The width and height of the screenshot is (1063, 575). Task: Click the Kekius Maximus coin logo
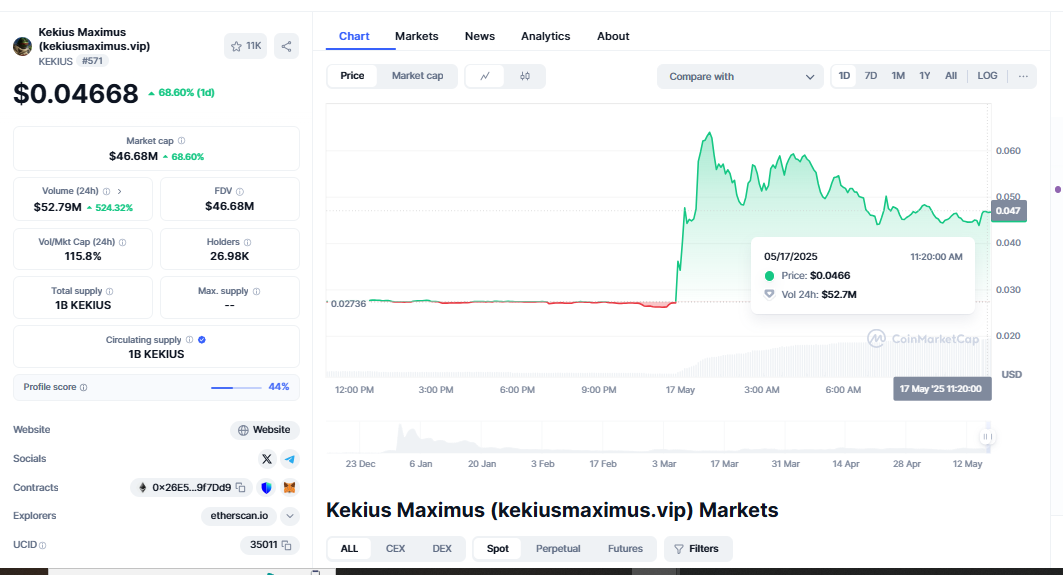coord(22,46)
